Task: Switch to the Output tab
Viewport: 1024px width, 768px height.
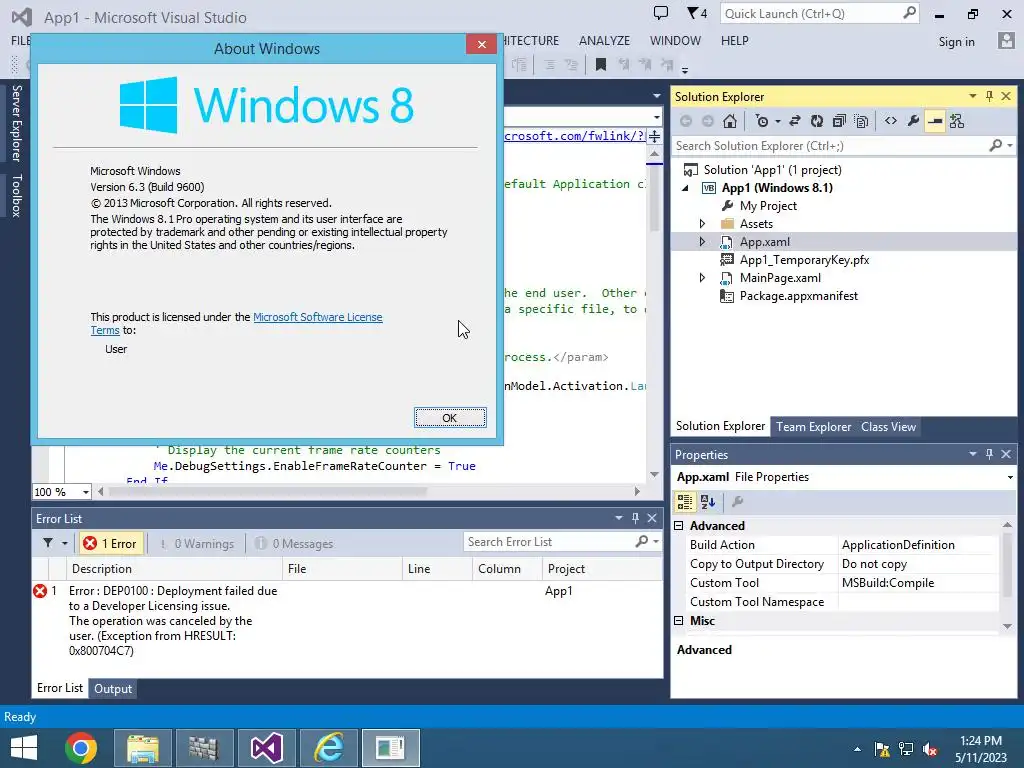Action: [x=113, y=688]
